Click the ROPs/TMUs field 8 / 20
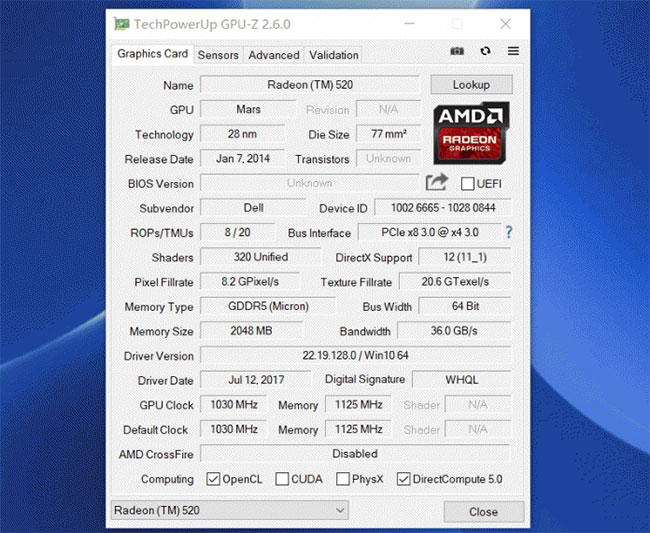Screen dimensions: 650x533 click(238, 232)
